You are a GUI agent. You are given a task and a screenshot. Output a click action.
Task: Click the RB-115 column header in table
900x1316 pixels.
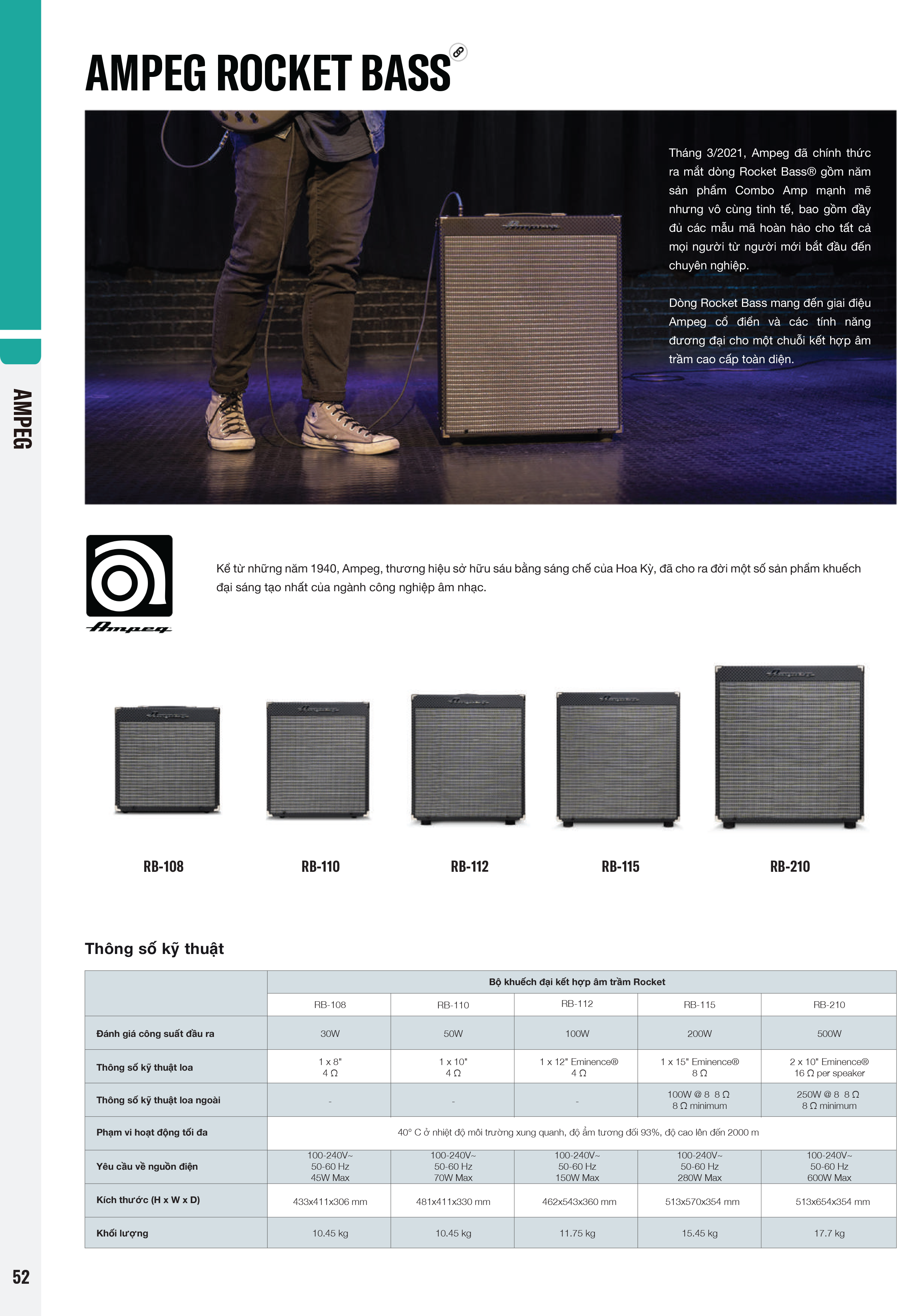point(700,1005)
